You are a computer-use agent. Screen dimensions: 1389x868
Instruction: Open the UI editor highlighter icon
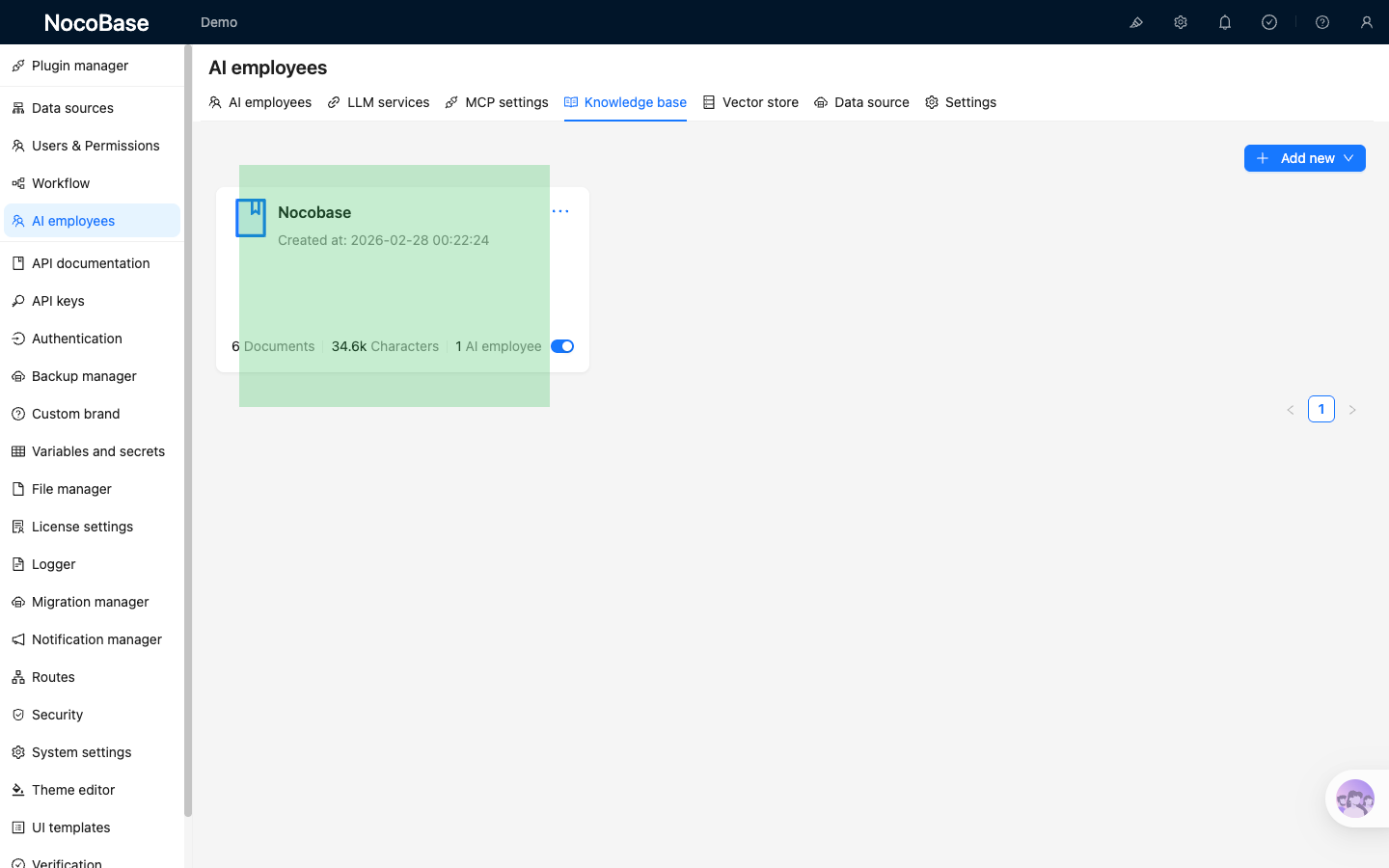(1136, 22)
